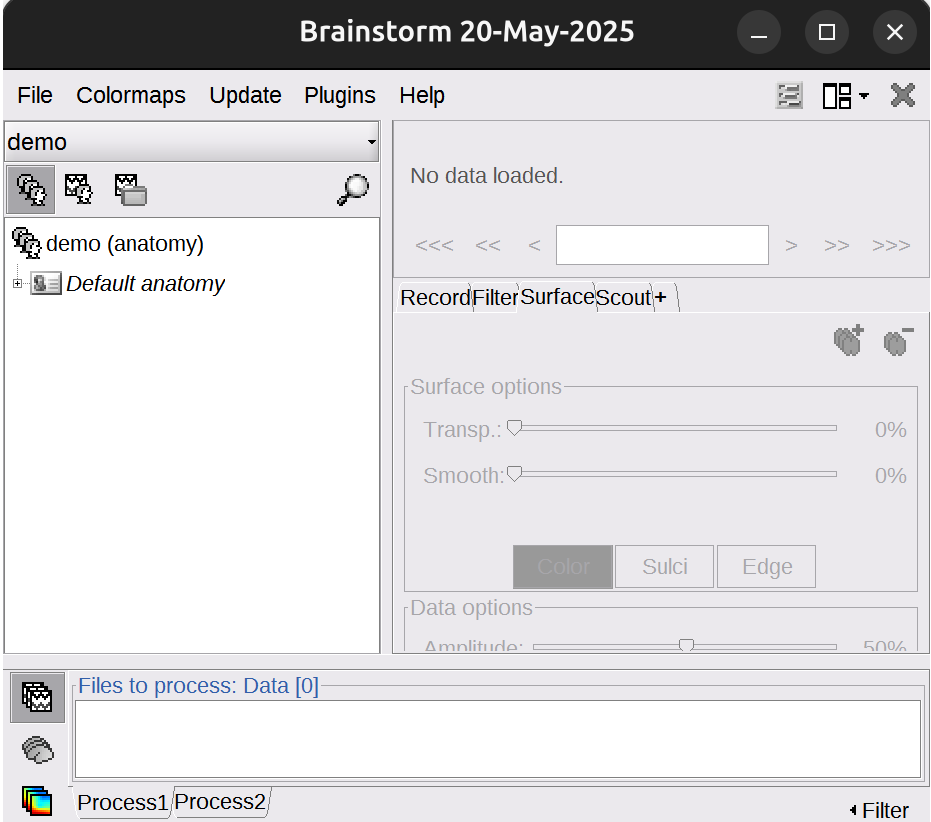
Task: Switch to functional data by subjects view
Action: tap(78, 189)
